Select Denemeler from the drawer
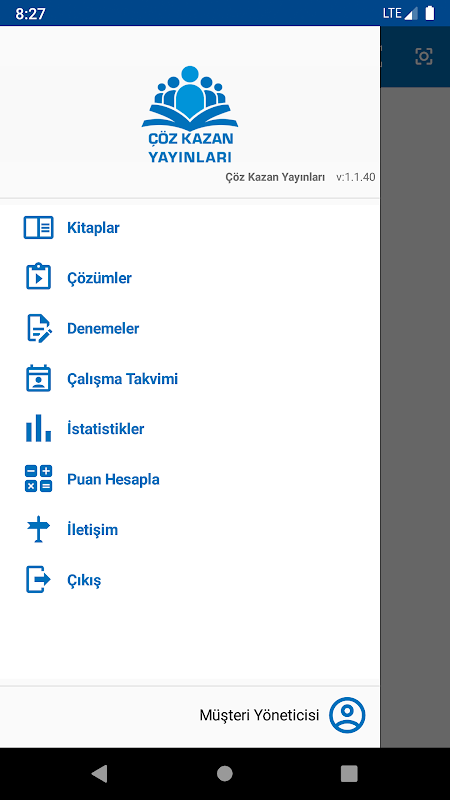Image resolution: width=450 pixels, height=800 pixels. coord(103,329)
